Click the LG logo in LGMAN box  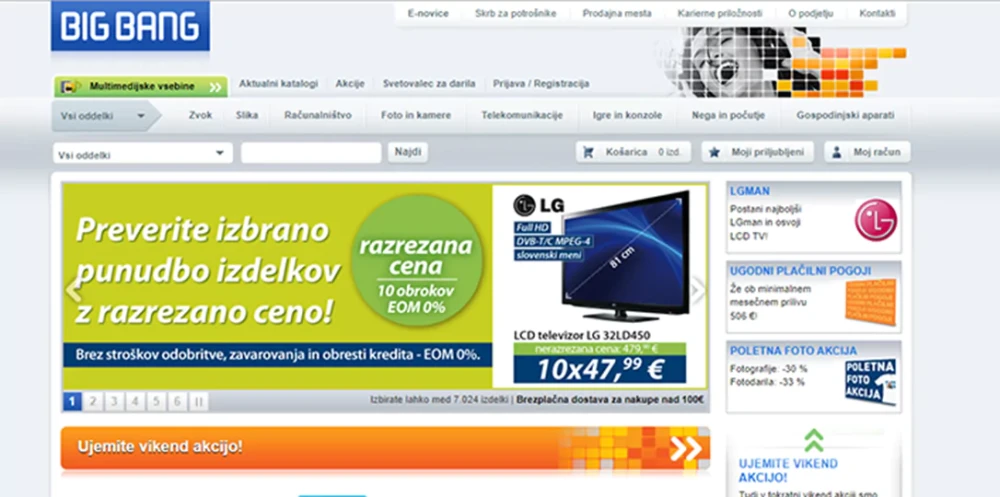(x=875, y=219)
